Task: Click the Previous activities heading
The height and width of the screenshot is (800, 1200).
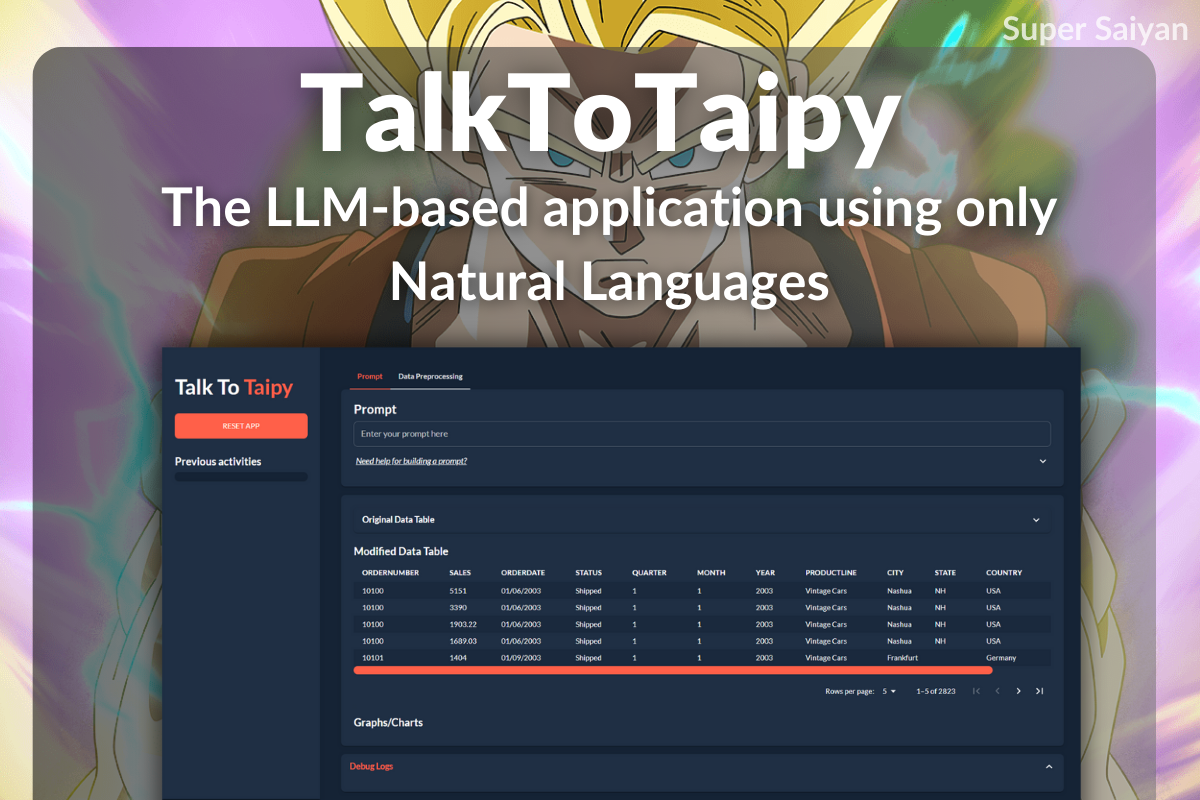Action: (x=218, y=461)
